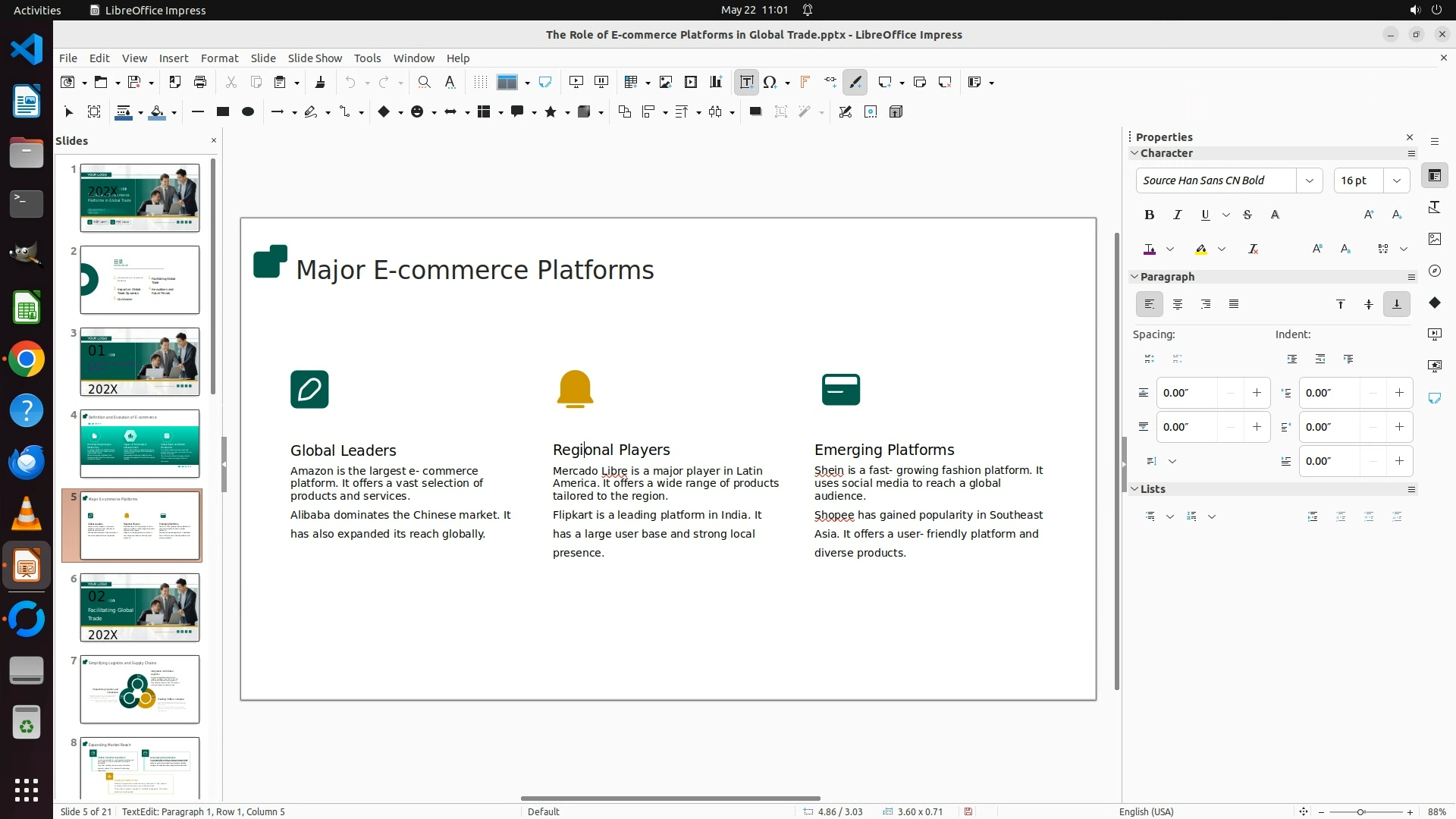Open the font size dropdown
Screen dimensions: 1456x819
click(1397, 180)
